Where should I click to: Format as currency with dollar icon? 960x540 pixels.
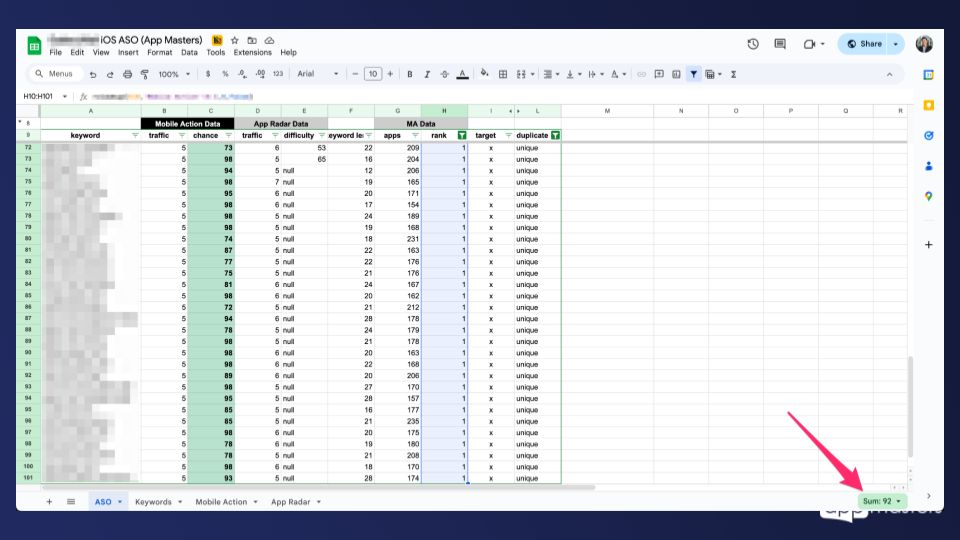tap(208, 74)
